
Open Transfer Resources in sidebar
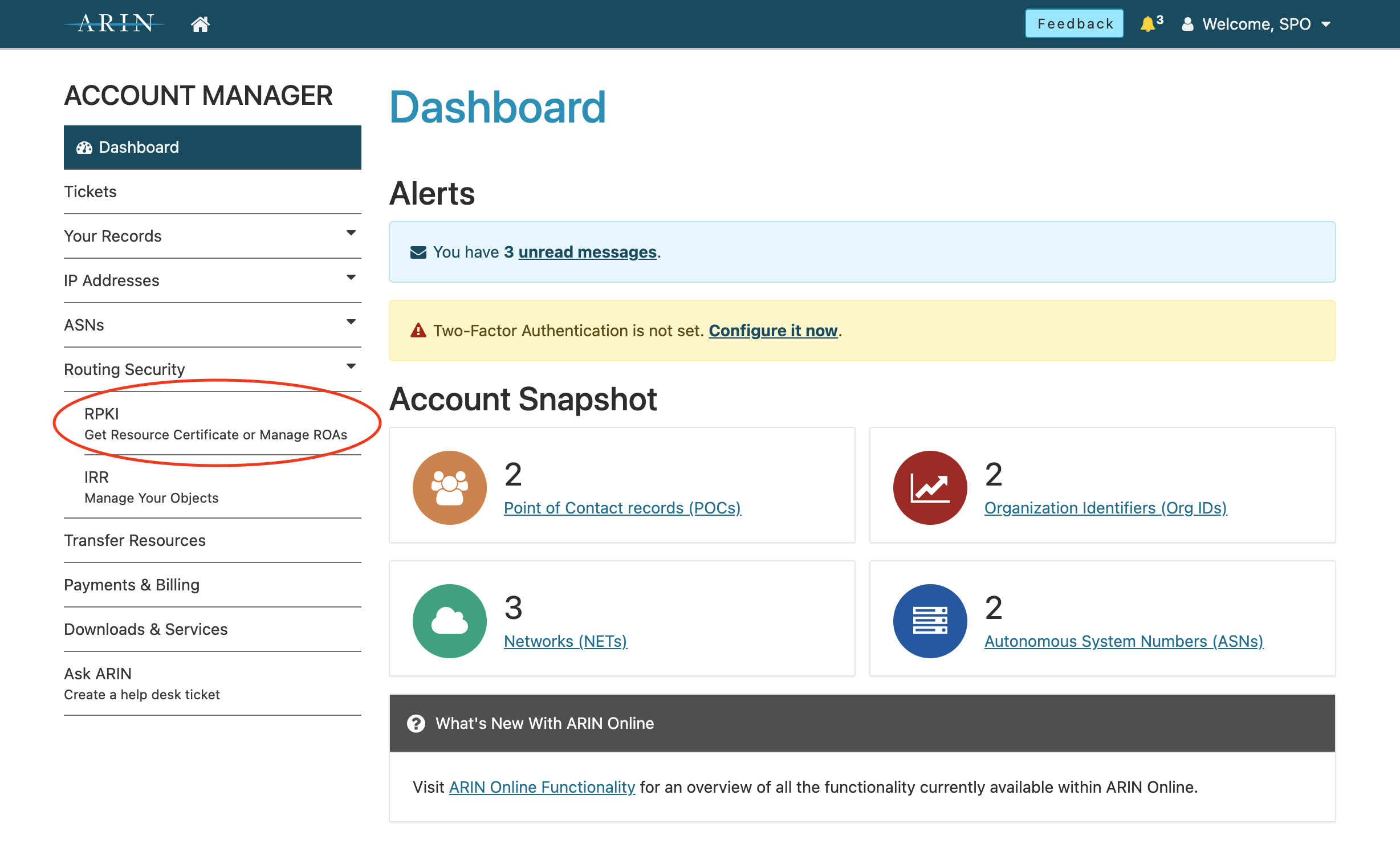(213, 541)
